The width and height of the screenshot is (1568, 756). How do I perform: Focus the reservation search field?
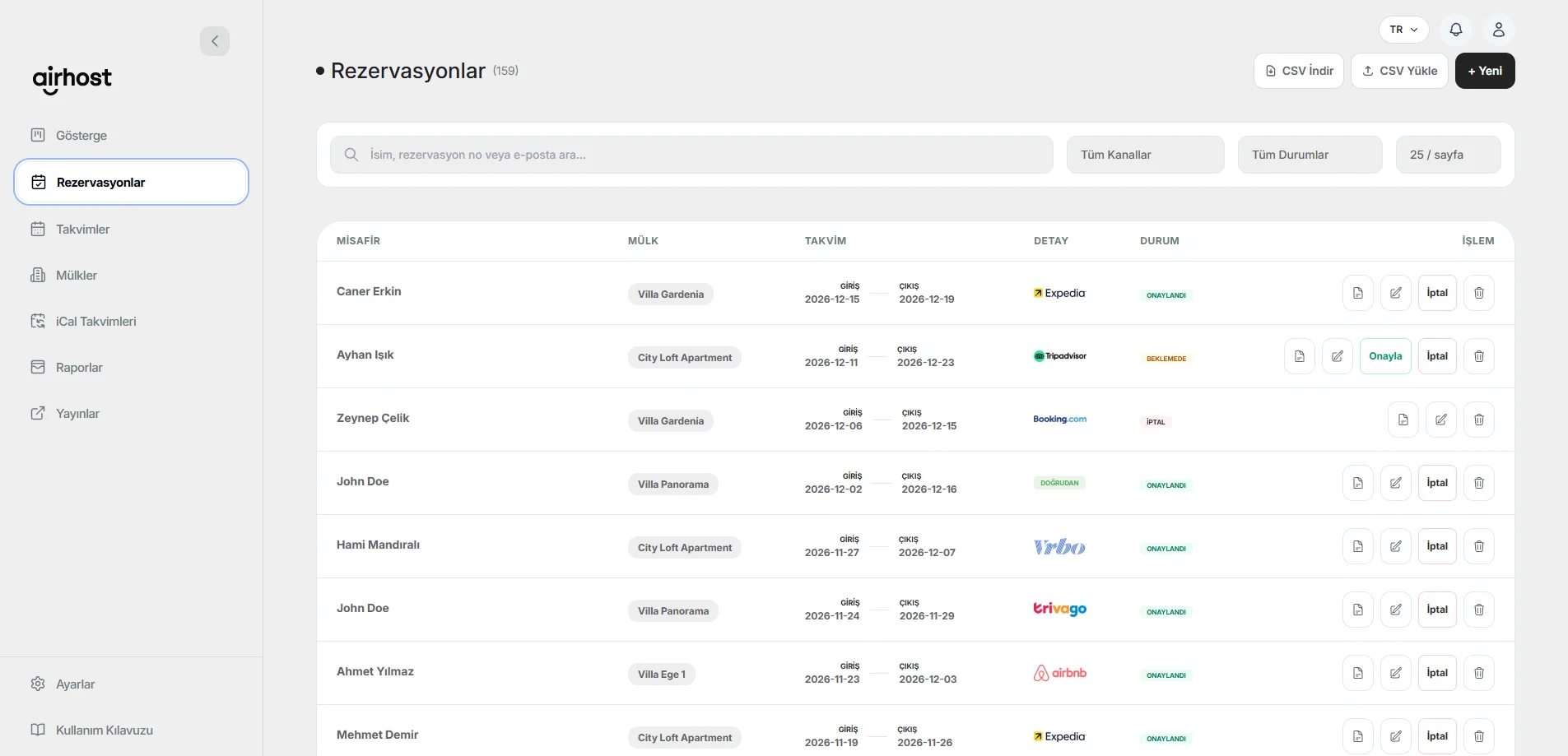pyautogui.click(x=691, y=155)
